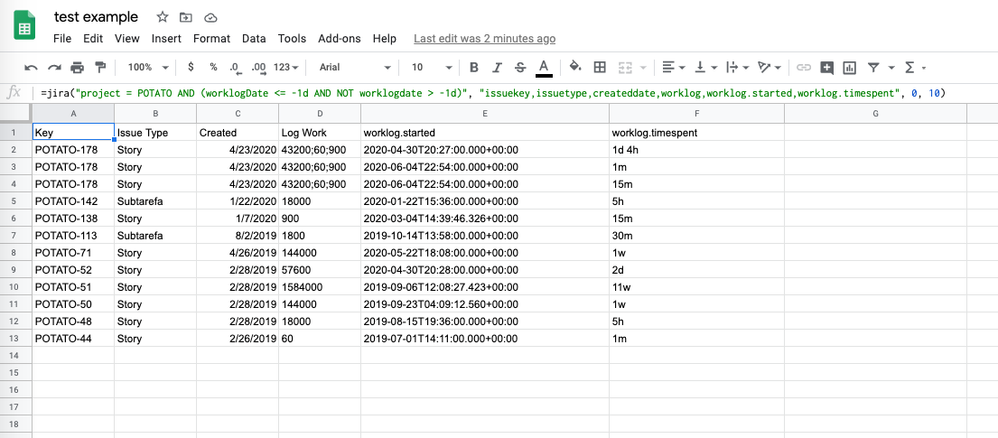
Task: Select row 5 header
Action: pyautogui.click(x=16, y=201)
